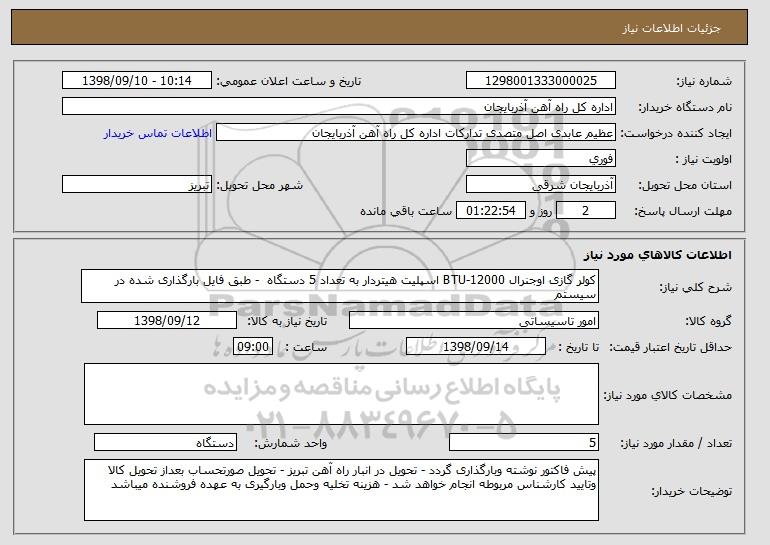The width and height of the screenshot is (770, 545).
Task: Click the need date field 1398/09/12
Action: tap(167, 321)
